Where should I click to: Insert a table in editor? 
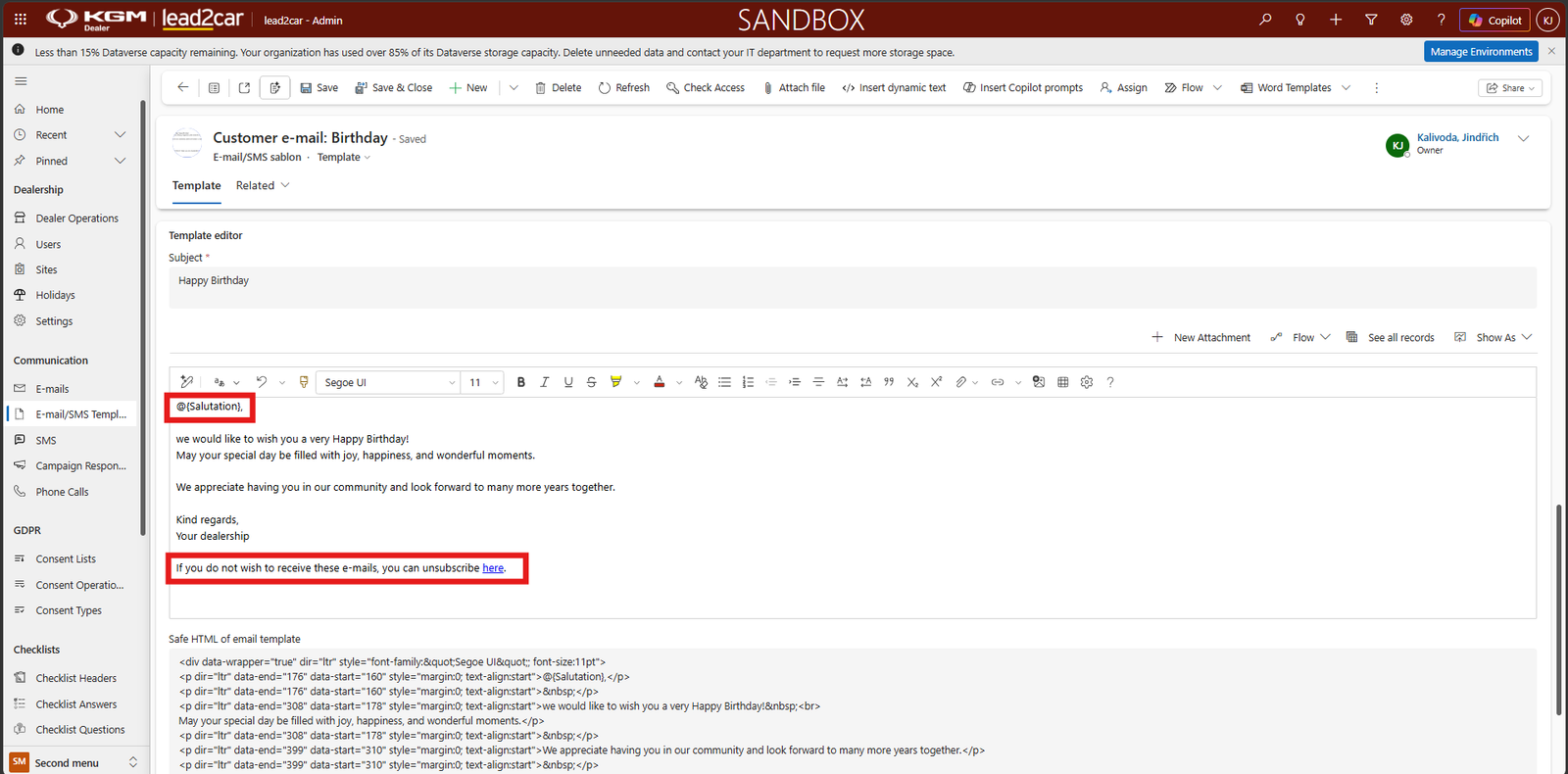point(1063,382)
